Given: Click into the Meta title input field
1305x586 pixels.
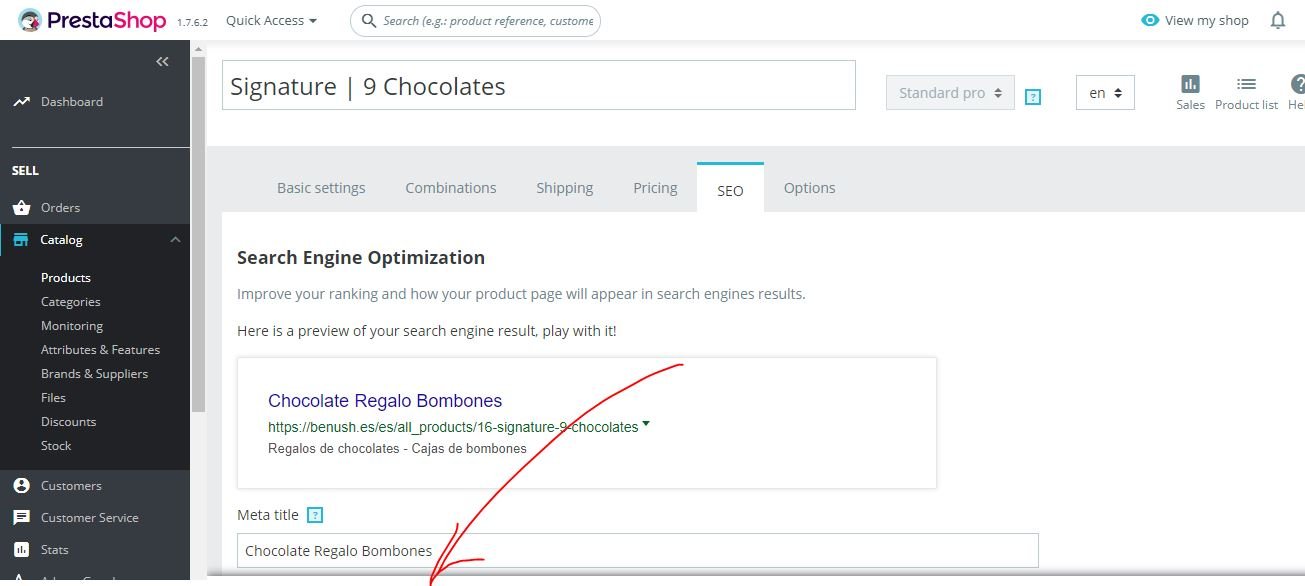Looking at the screenshot, I should (x=637, y=551).
